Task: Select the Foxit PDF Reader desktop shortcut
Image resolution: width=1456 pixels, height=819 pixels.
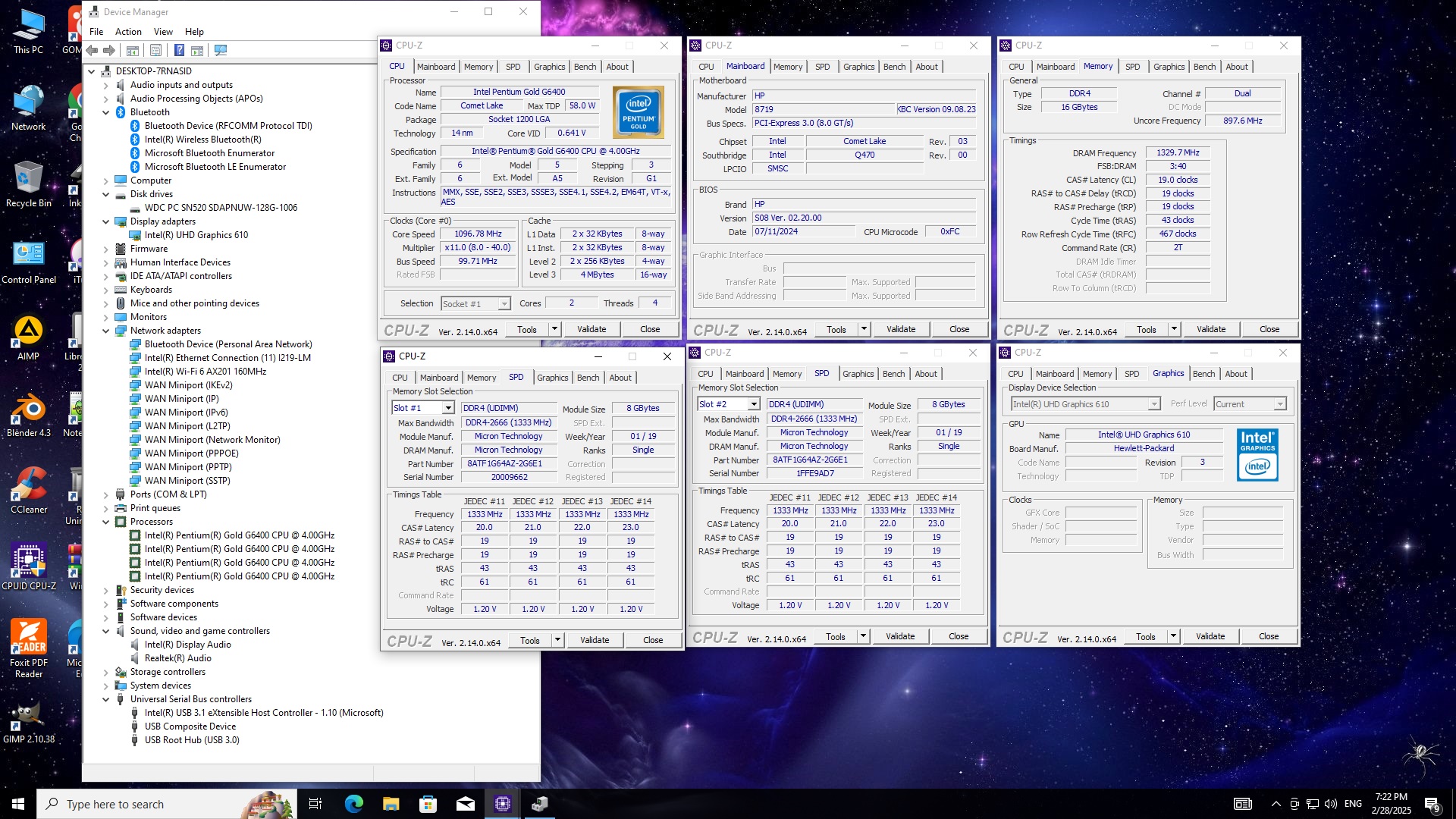Action: (x=28, y=648)
